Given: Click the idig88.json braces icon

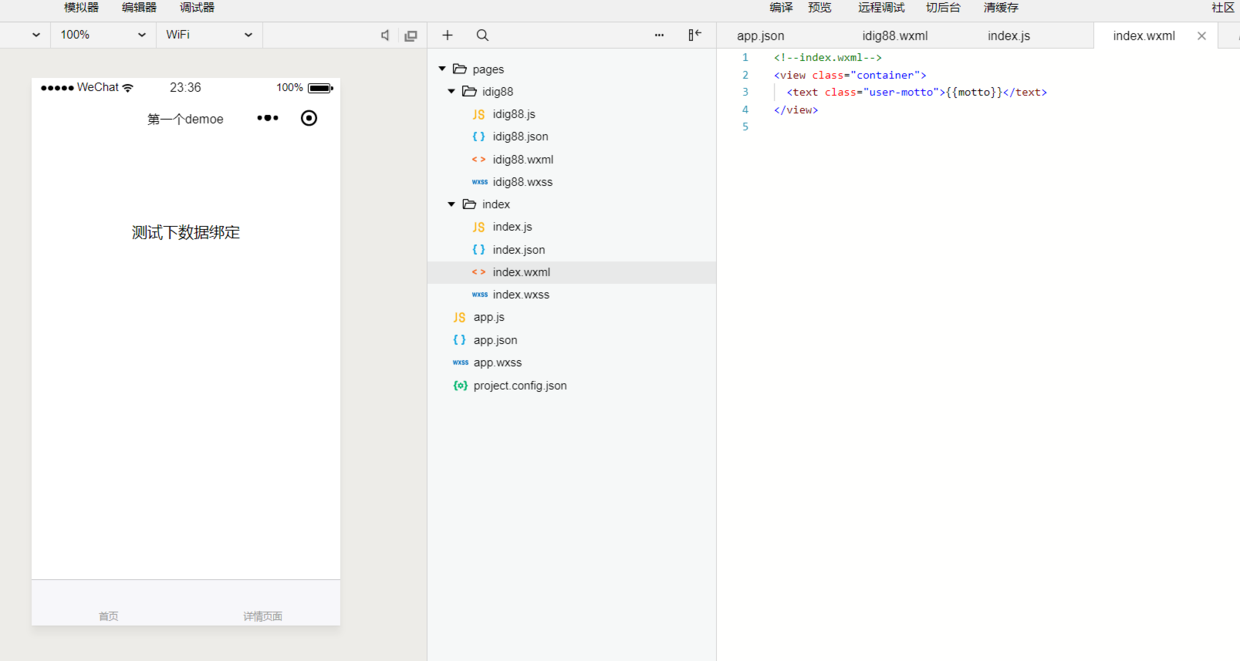Looking at the screenshot, I should pos(479,137).
